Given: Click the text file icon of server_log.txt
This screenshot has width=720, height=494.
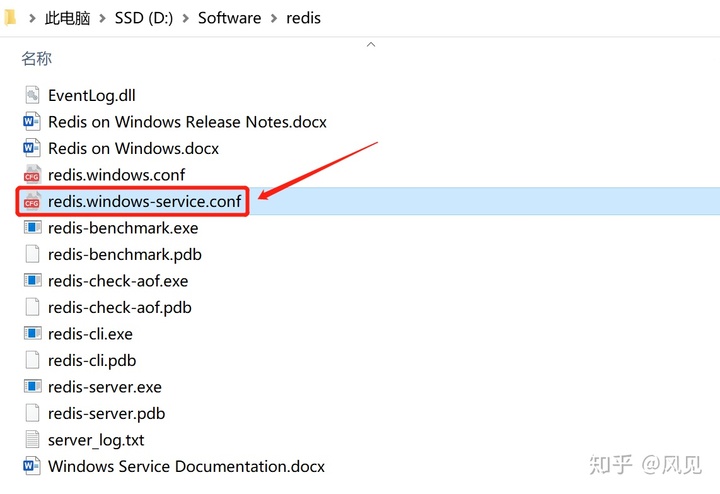Looking at the screenshot, I should (x=32, y=439).
